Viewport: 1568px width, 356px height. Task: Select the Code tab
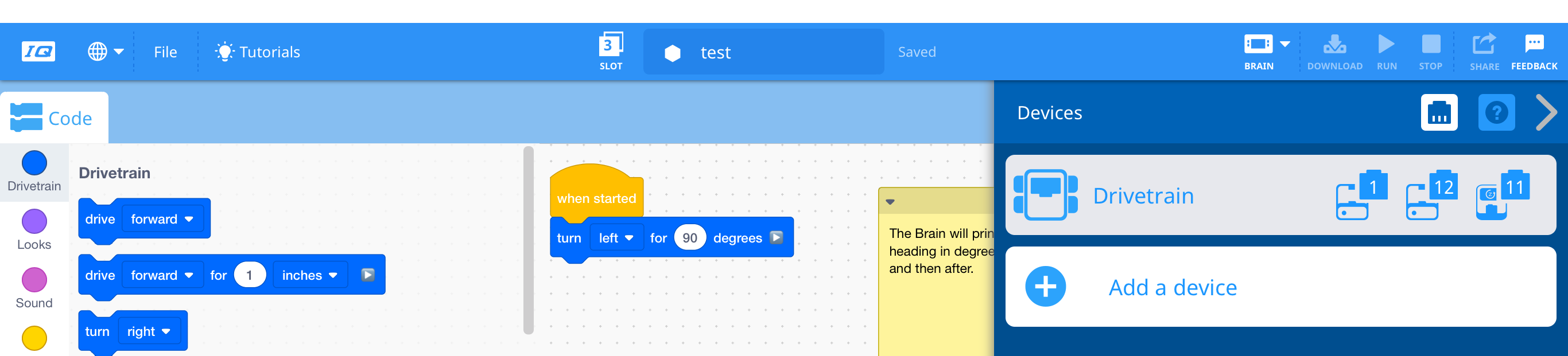(x=53, y=119)
